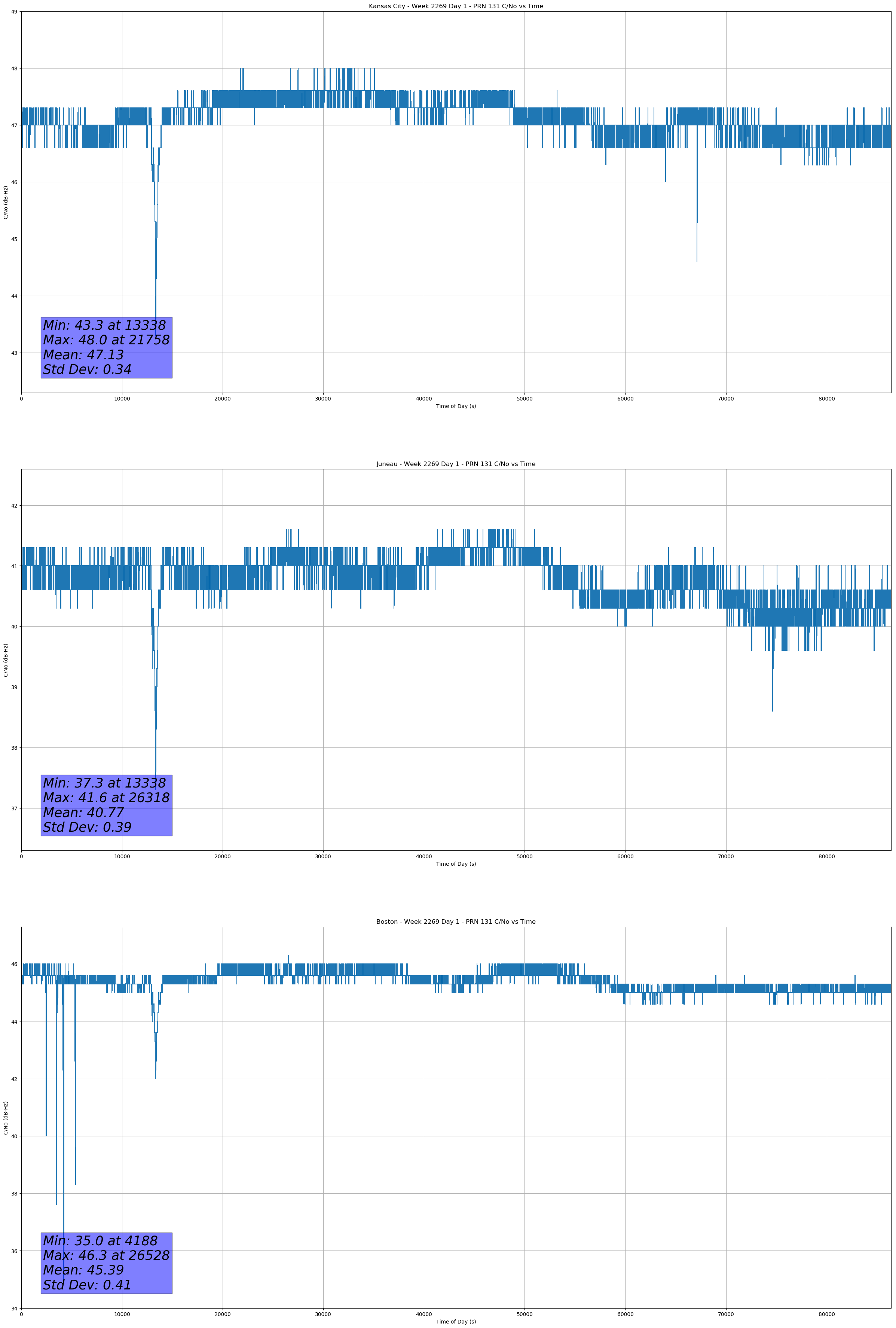The width and height of the screenshot is (896, 1328).
Task: Click Juneau statistics box with Min 37.3
Action: click(x=106, y=805)
